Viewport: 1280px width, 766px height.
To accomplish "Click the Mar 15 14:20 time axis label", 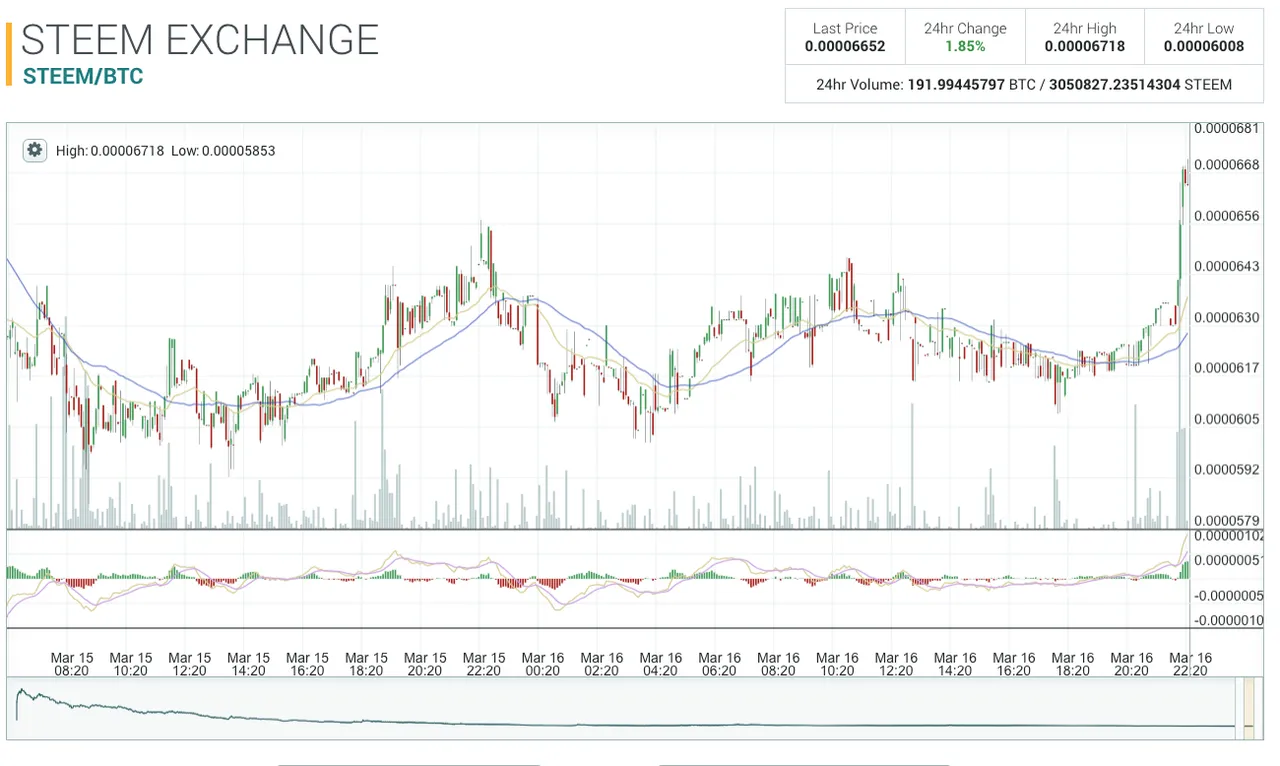I will [x=249, y=665].
